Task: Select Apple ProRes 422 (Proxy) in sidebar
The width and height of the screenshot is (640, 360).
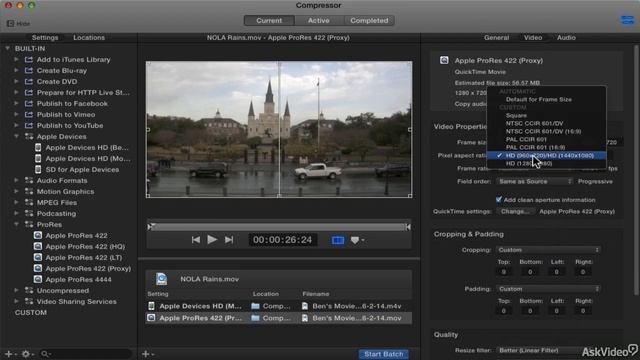Action: tap(88, 269)
